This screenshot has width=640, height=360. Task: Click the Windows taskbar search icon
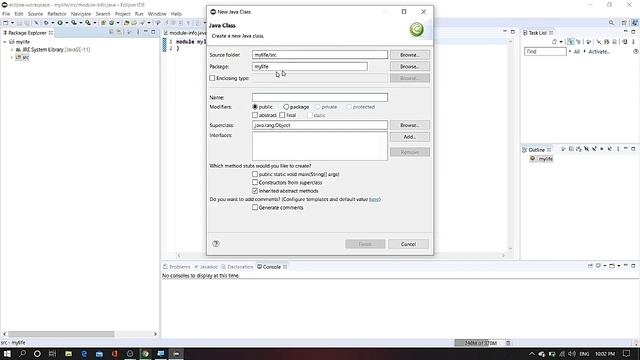coord(22,353)
